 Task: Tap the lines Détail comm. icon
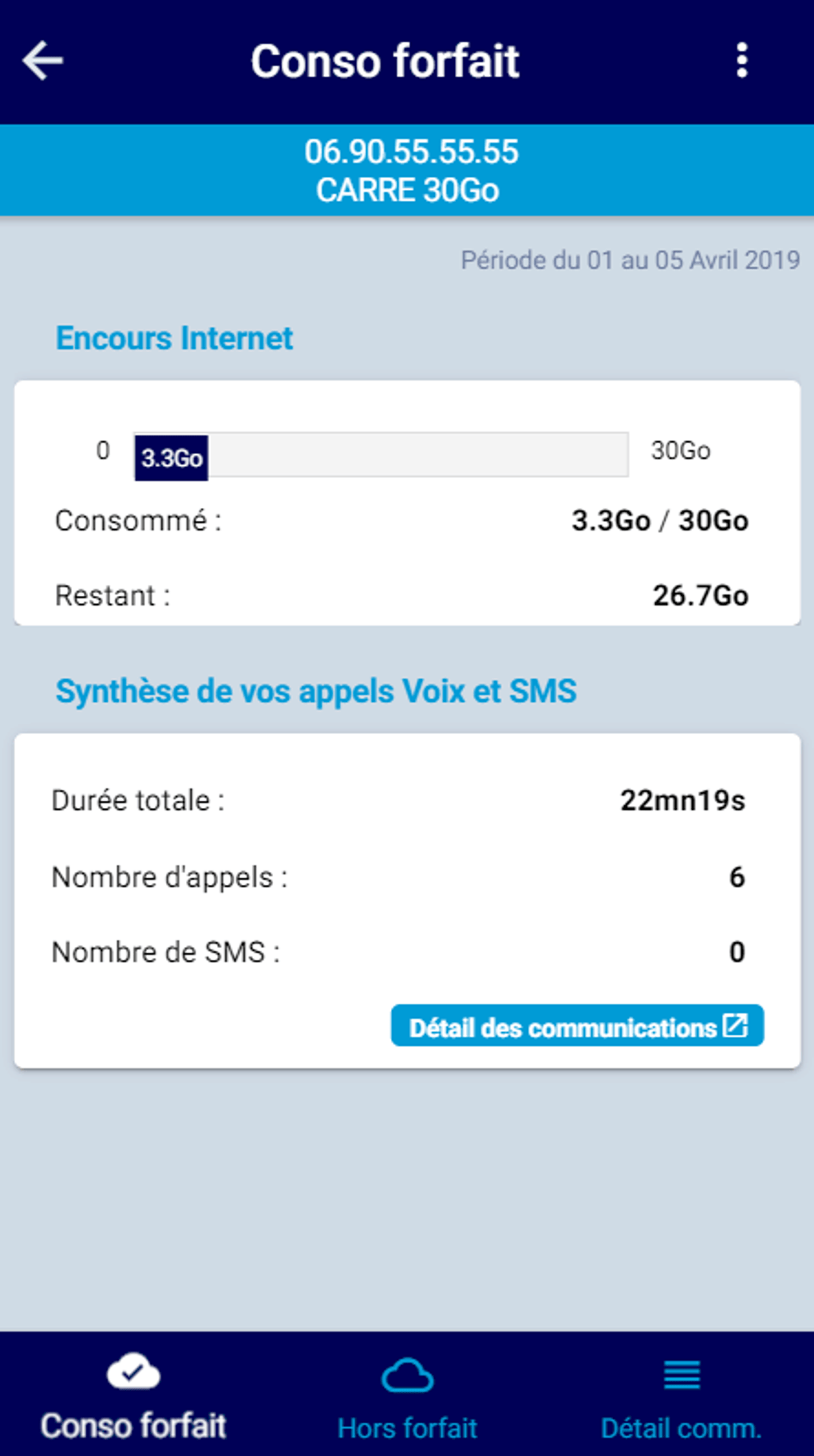tap(682, 1375)
